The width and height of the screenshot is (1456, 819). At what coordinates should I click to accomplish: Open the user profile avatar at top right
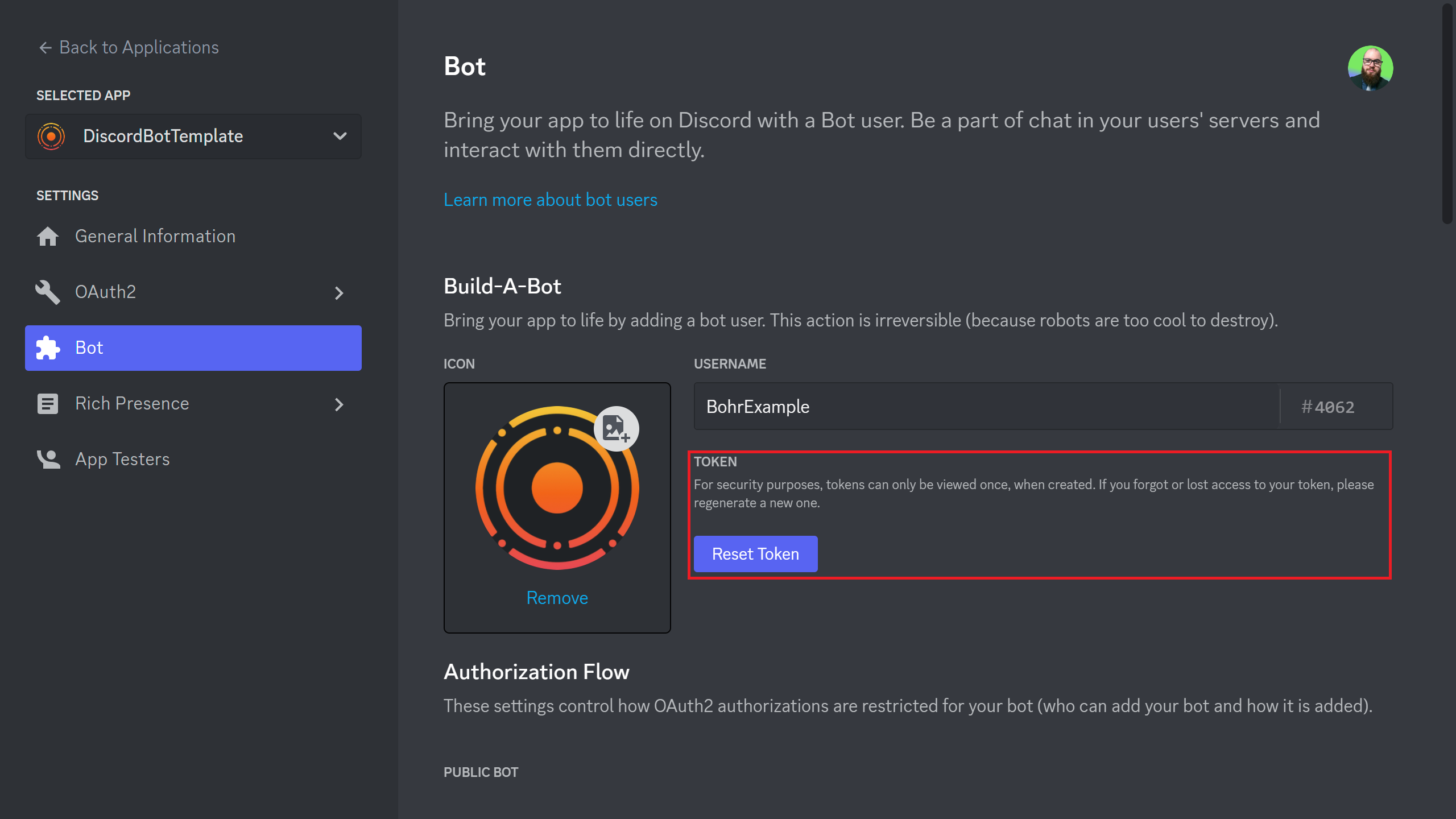1370,68
